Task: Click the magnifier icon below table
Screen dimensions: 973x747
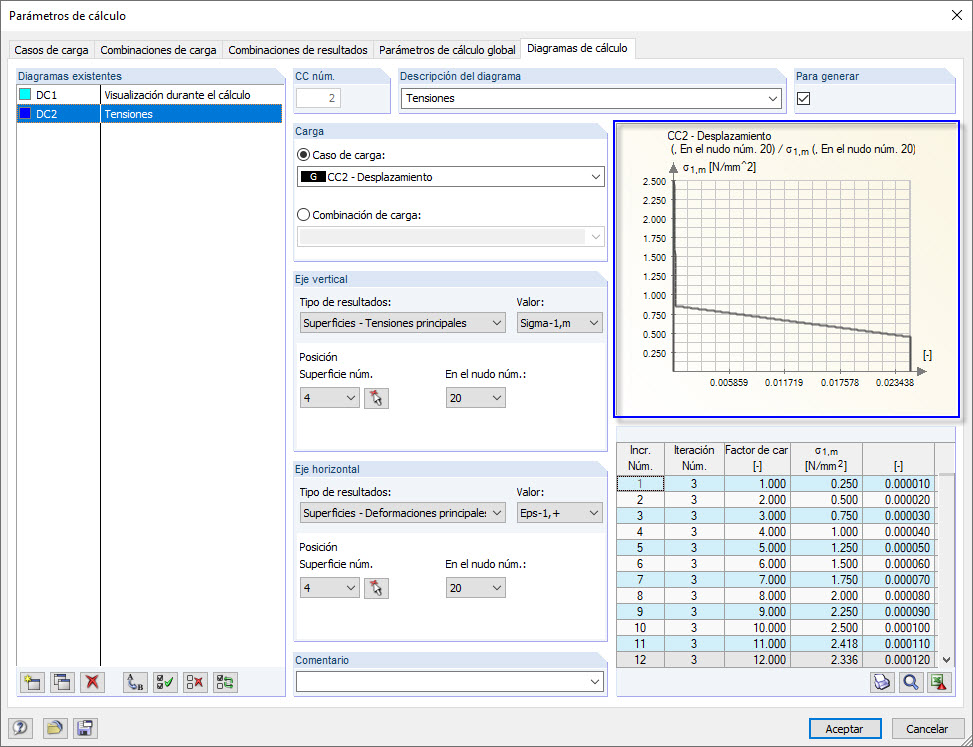Action: coord(910,682)
